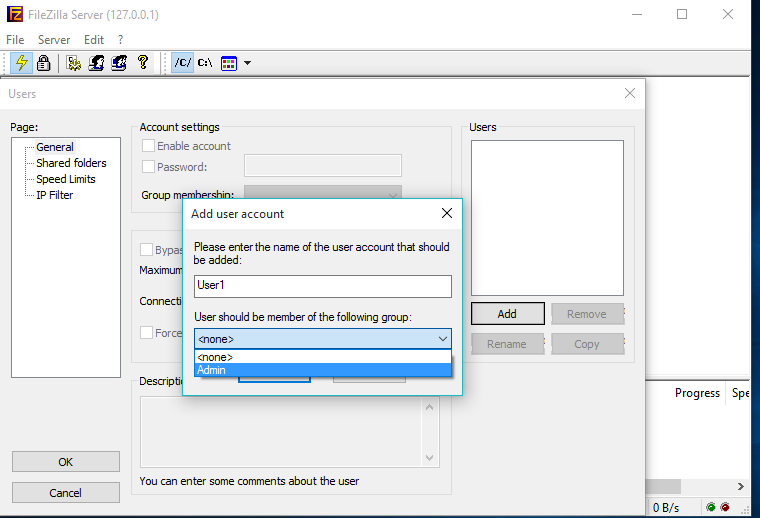Click the user account name field
760x518 pixels.
pos(322,286)
